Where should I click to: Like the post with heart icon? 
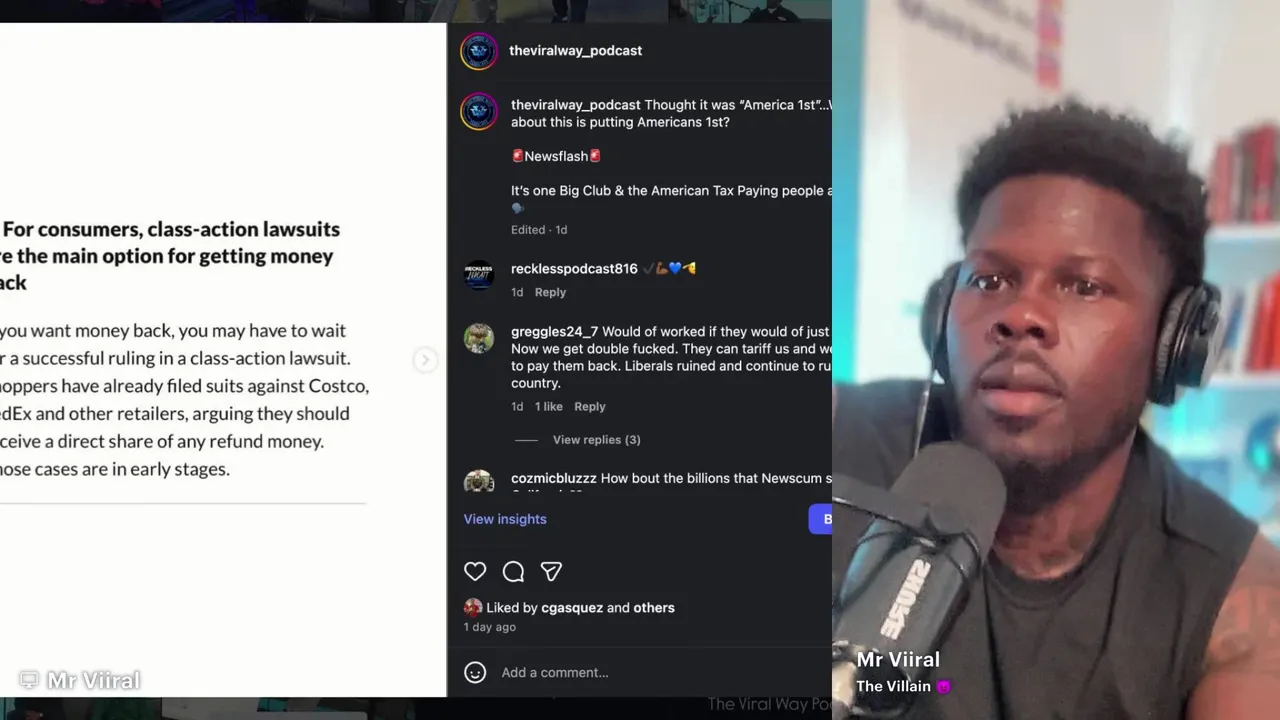click(475, 571)
